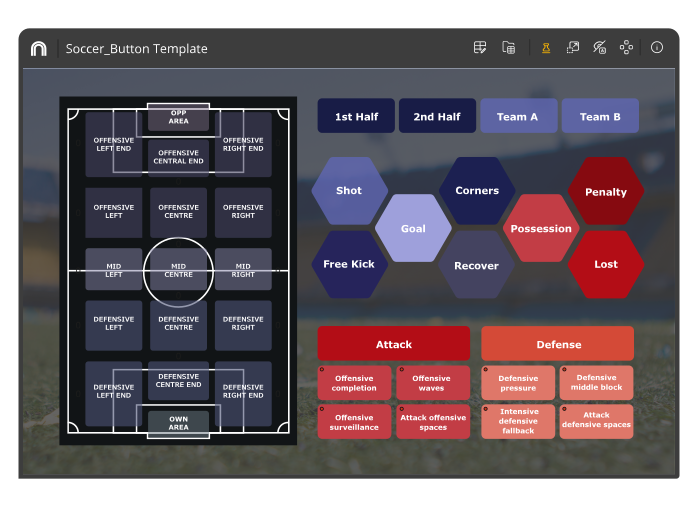Open the info icon in toolbar
Viewport: 698px width, 507px height.
point(657,47)
